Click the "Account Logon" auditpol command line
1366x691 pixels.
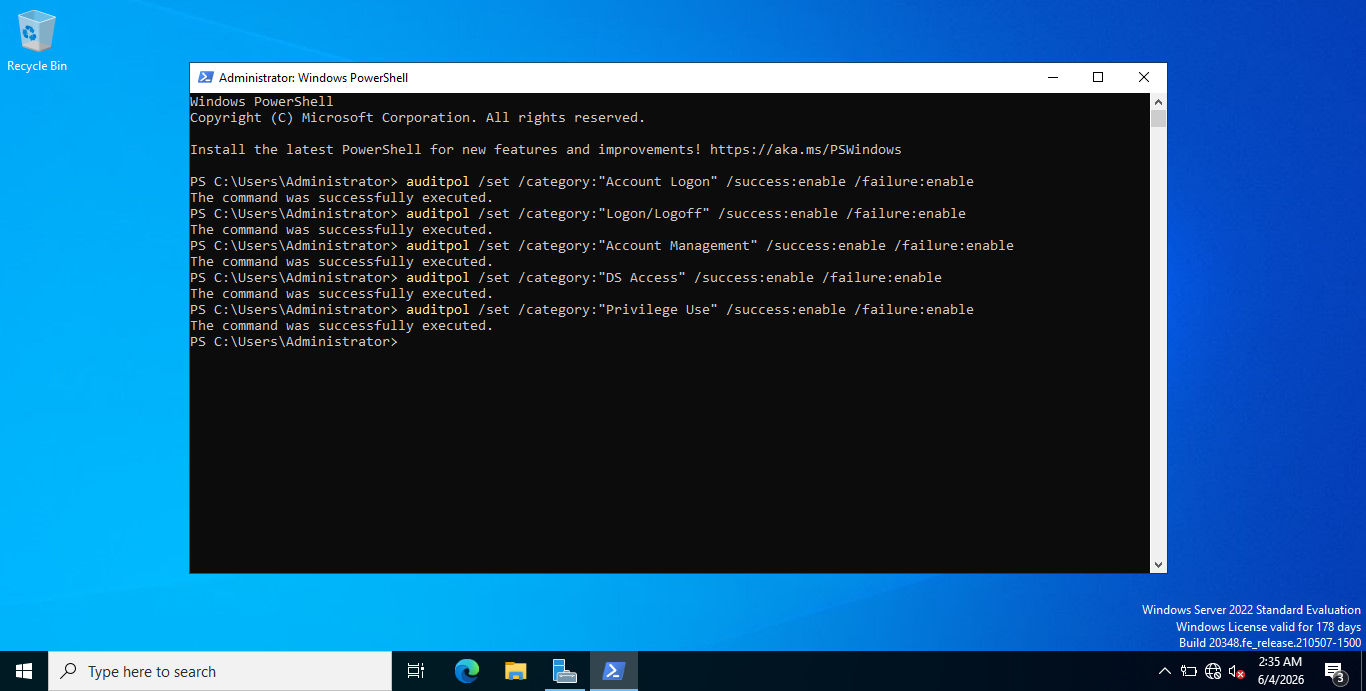(582, 182)
